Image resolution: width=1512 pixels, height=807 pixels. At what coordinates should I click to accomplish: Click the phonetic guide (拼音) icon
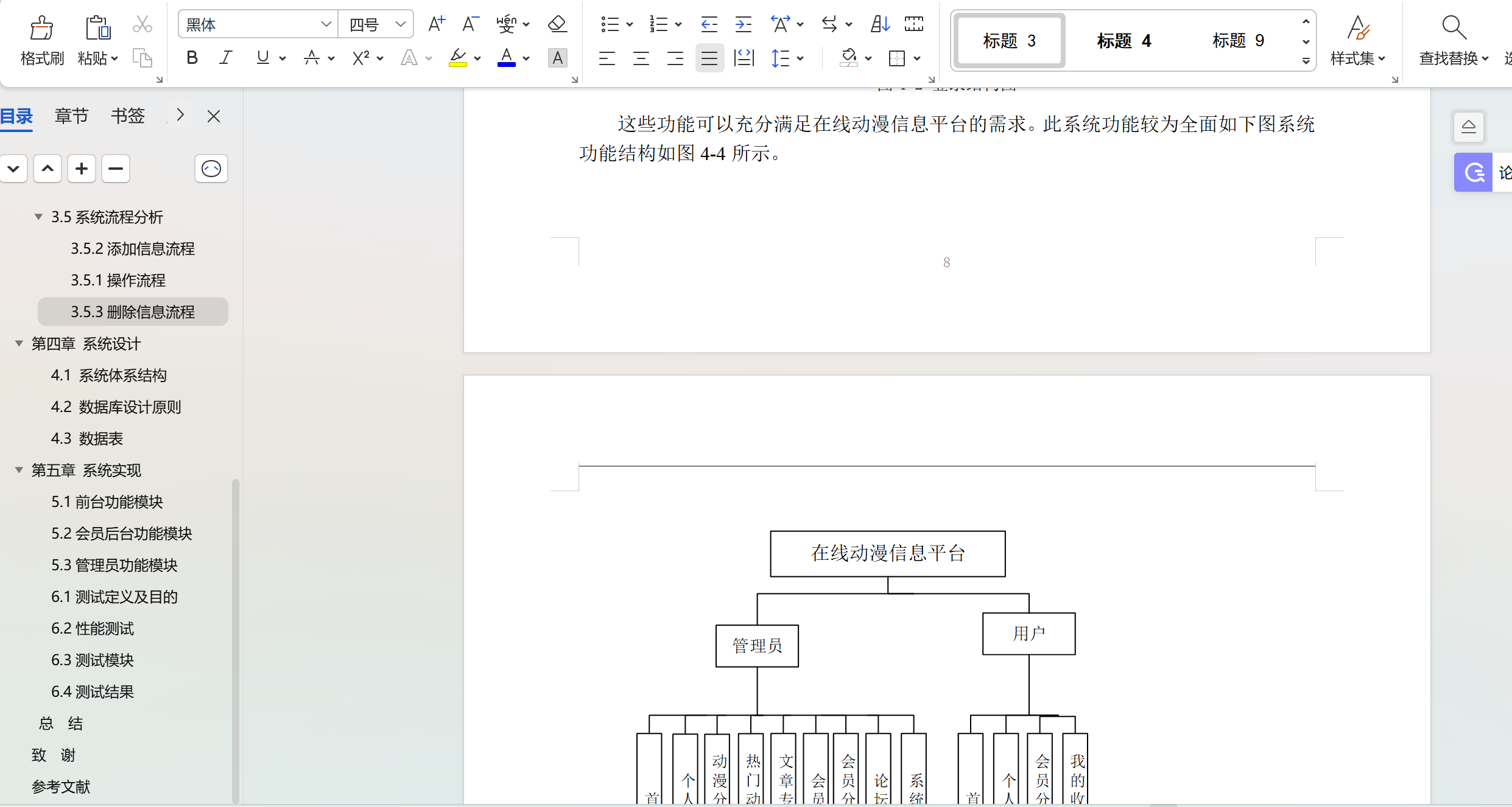click(x=506, y=24)
